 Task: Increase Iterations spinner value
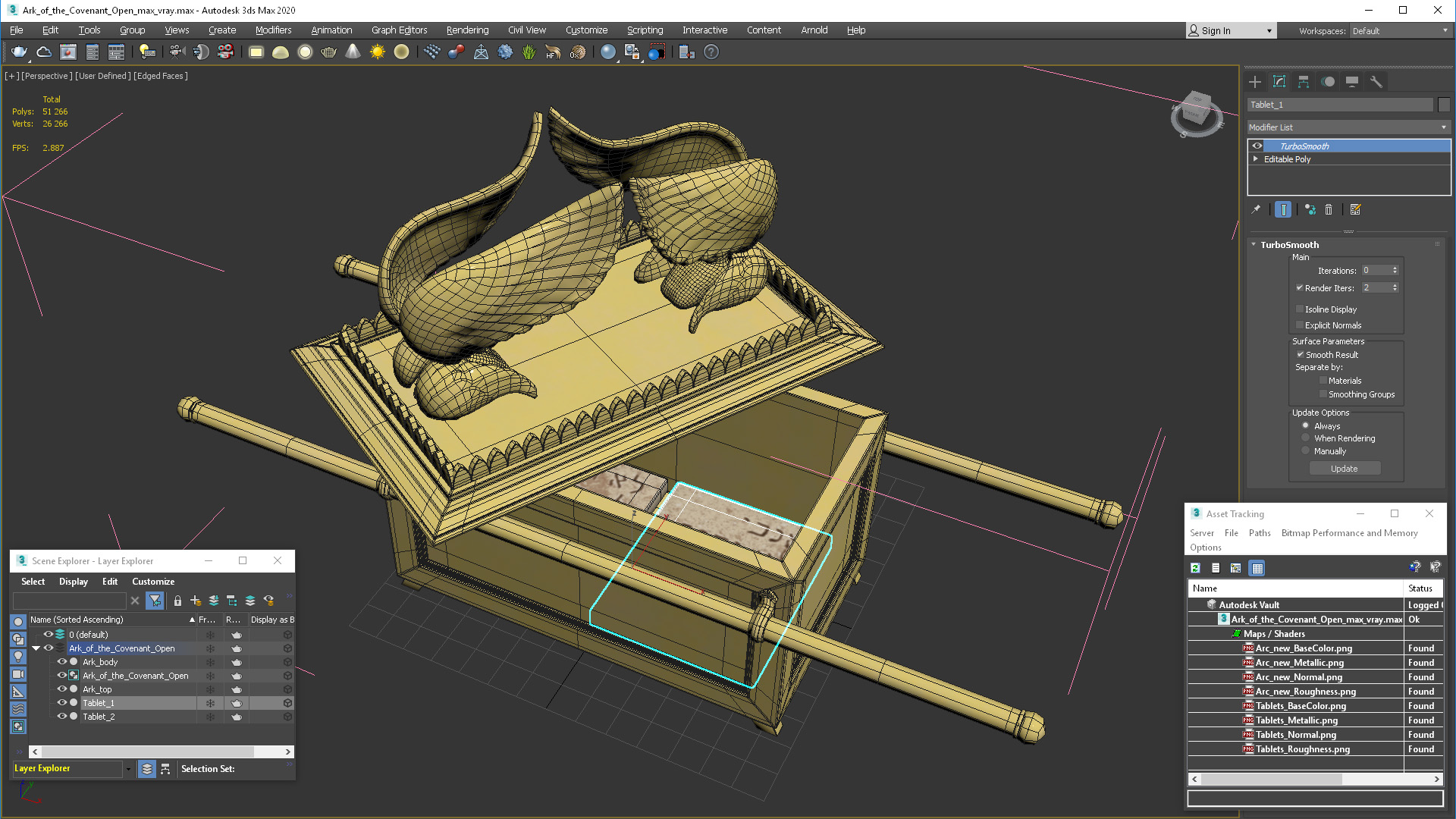1395,268
